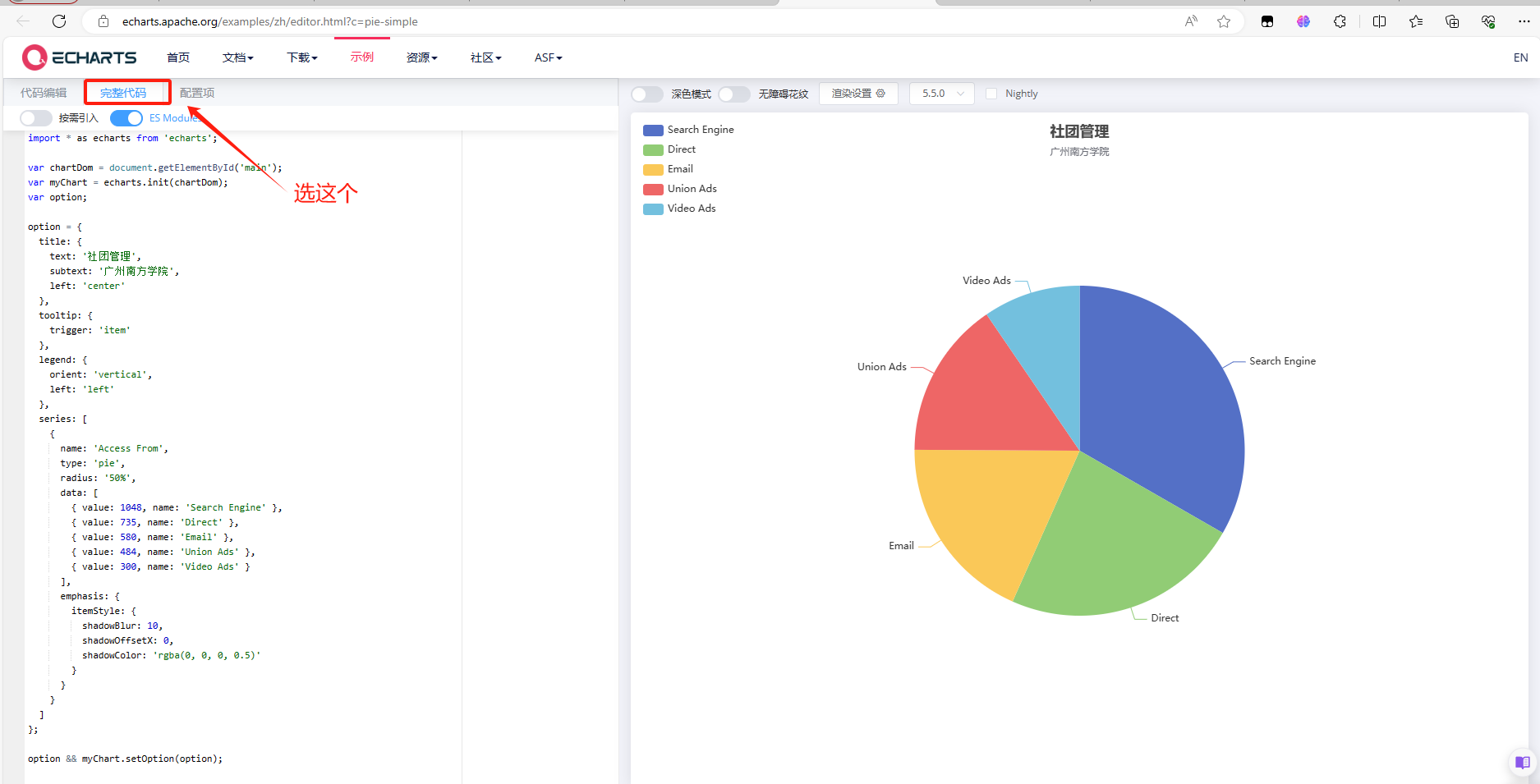Open the browser extensions puzzle icon
The image size is (1540, 784).
(x=1340, y=21)
